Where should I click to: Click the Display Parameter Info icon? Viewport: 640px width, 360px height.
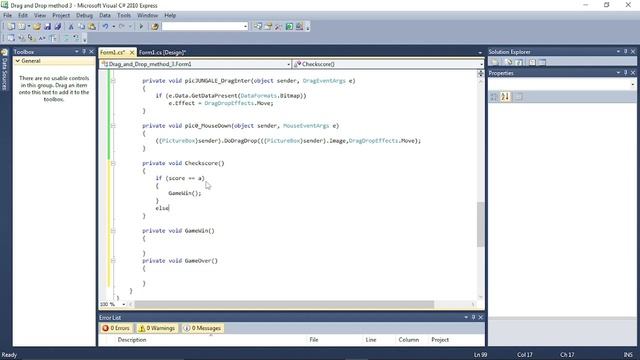[21, 38]
